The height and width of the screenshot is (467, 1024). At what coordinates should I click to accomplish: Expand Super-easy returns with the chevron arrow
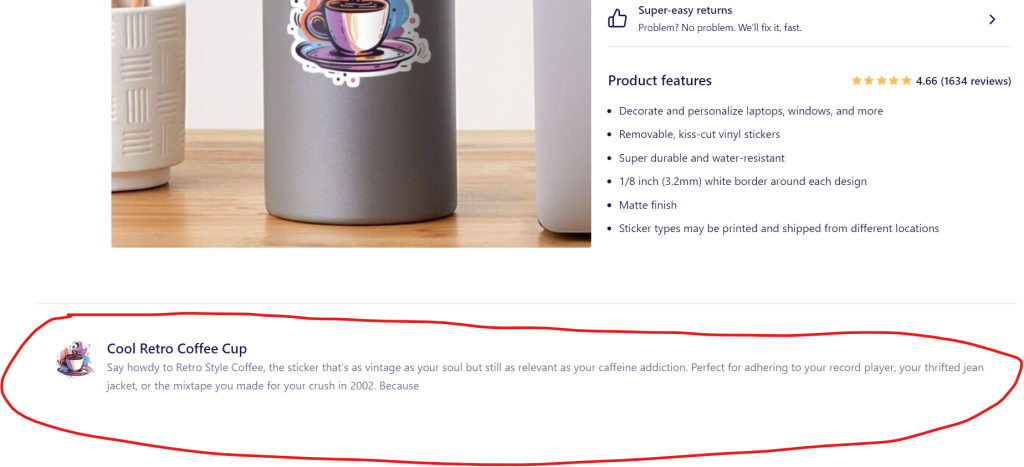[992, 20]
